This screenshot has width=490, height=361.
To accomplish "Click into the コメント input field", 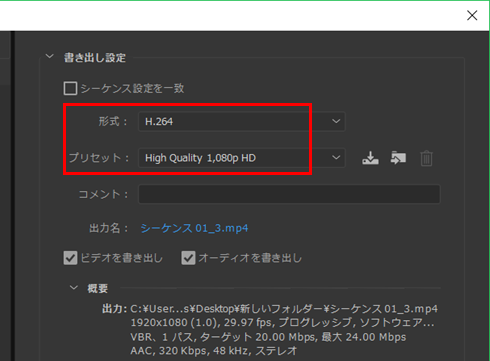I will point(289,194).
